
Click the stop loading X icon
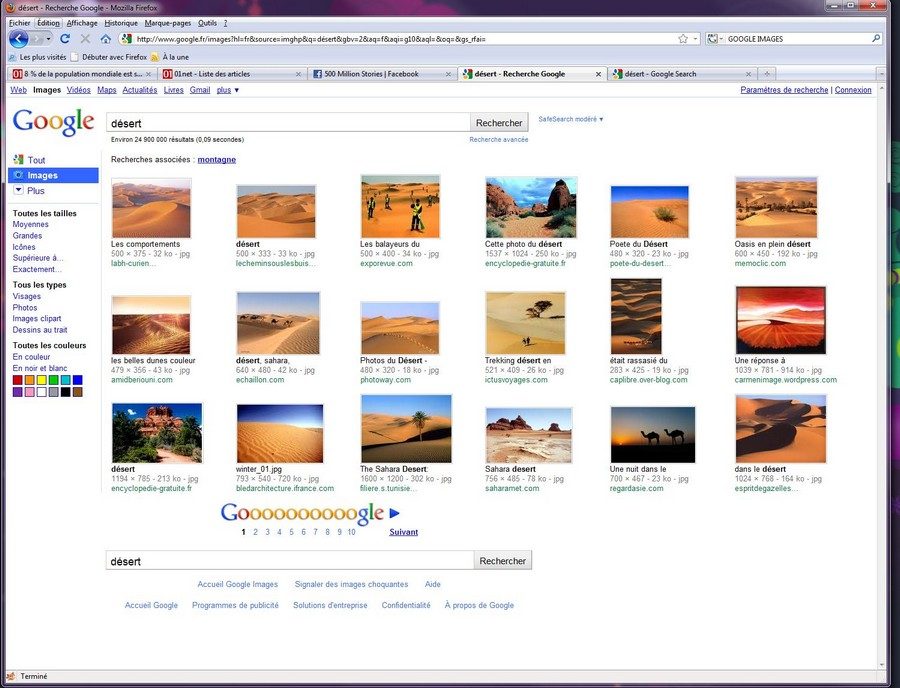85,39
